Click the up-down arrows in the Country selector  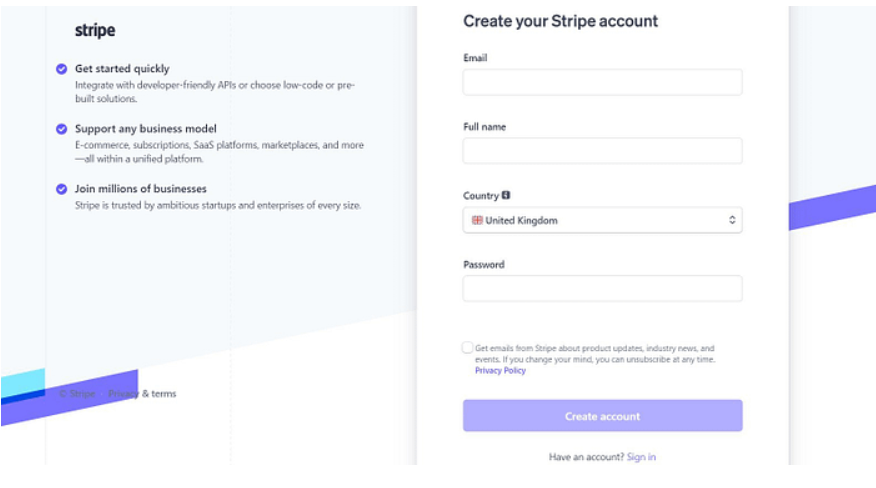[x=732, y=220]
